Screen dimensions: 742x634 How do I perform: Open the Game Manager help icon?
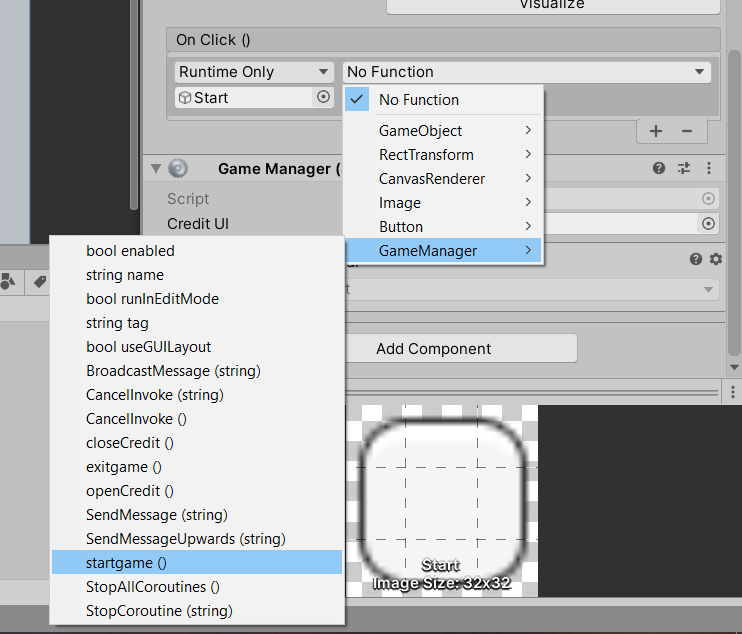659,169
